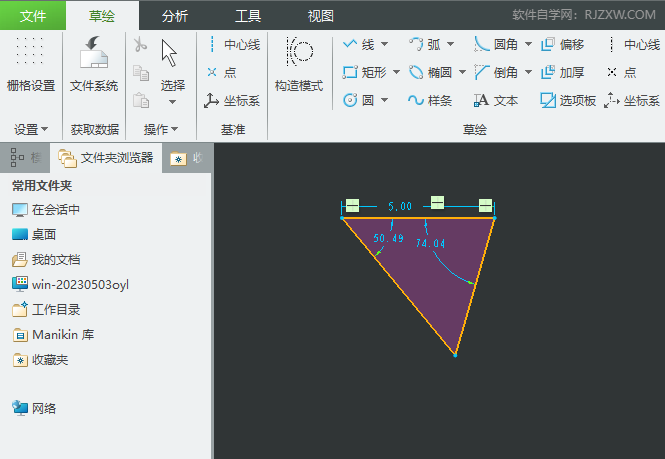Expand the 圆角 dropdown arrow
The height and width of the screenshot is (459, 665).
point(528,44)
